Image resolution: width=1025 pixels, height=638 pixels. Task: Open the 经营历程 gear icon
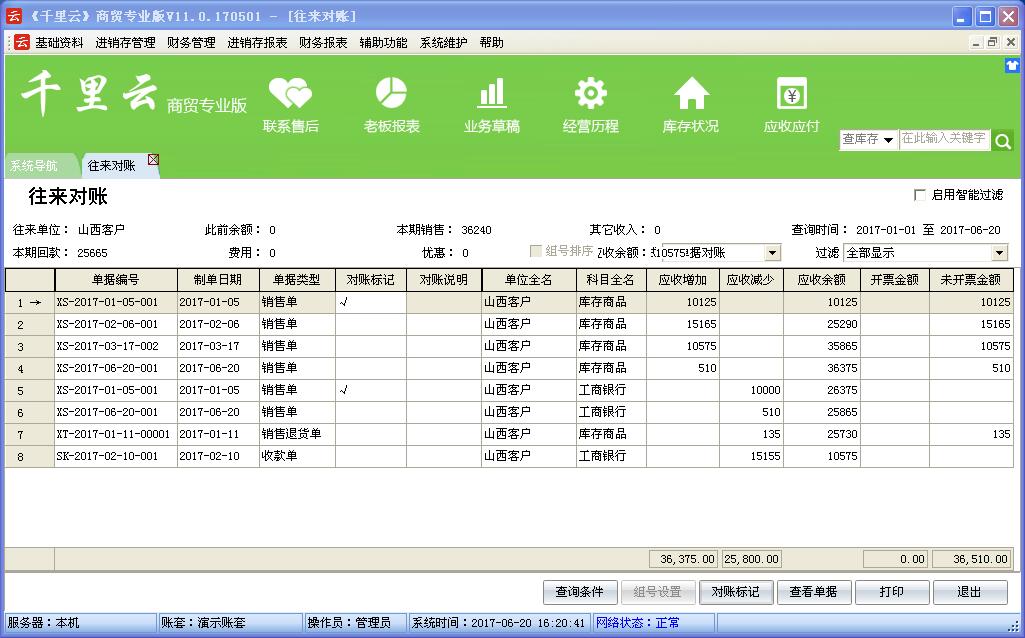coord(590,95)
